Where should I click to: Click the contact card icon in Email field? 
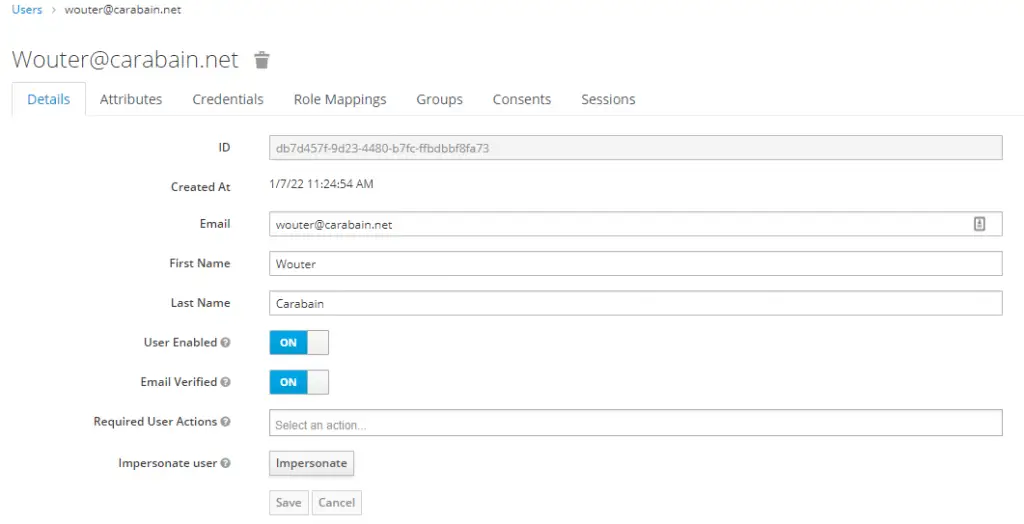979,224
